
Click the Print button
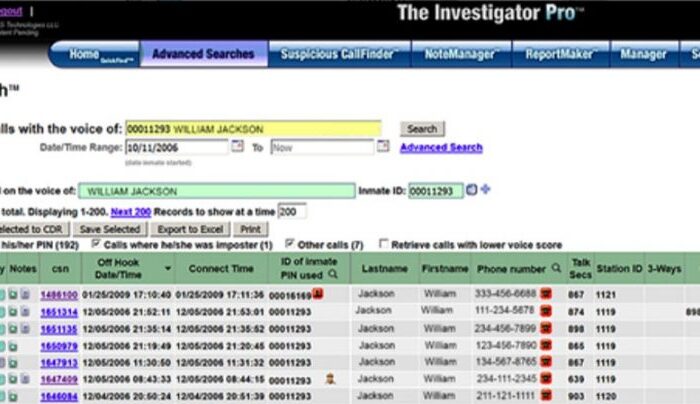pos(250,229)
